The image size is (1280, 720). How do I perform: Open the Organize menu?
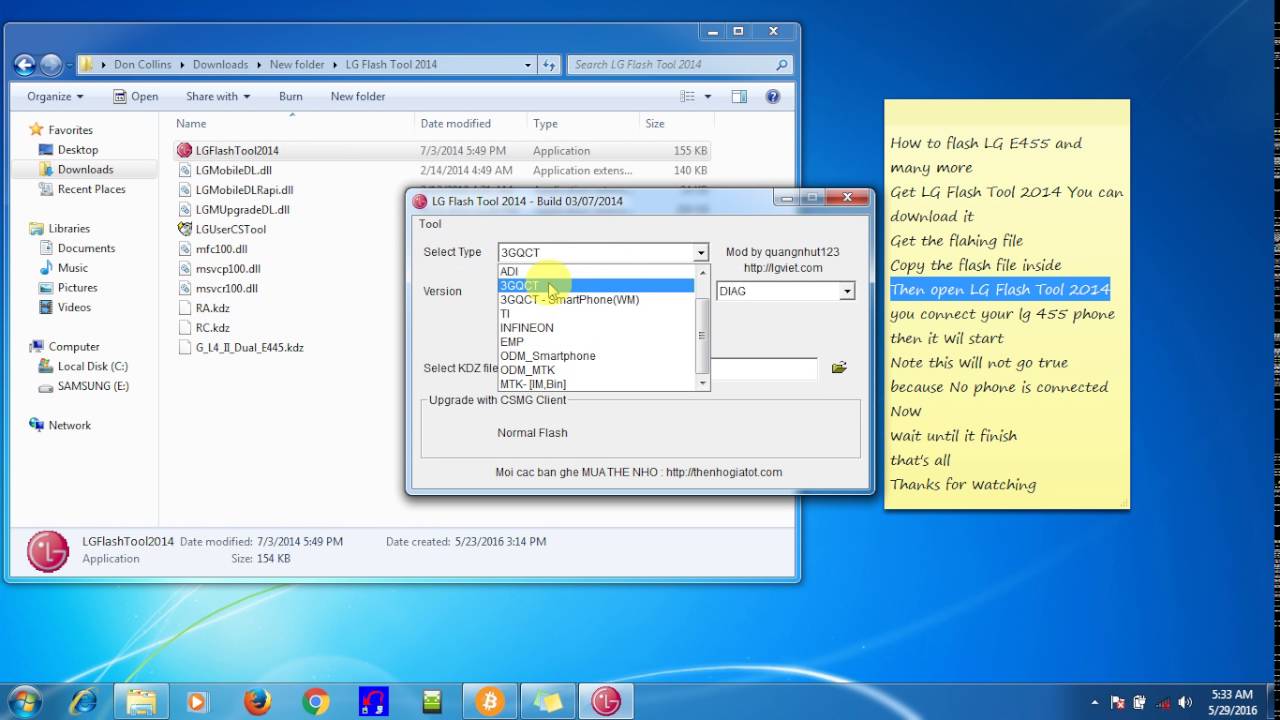click(x=55, y=97)
